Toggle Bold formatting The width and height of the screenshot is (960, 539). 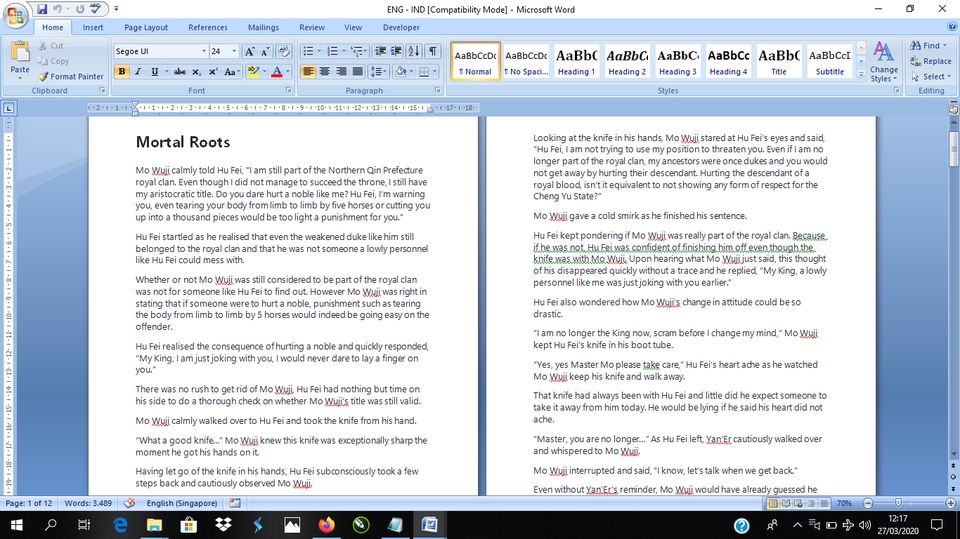(x=122, y=72)
